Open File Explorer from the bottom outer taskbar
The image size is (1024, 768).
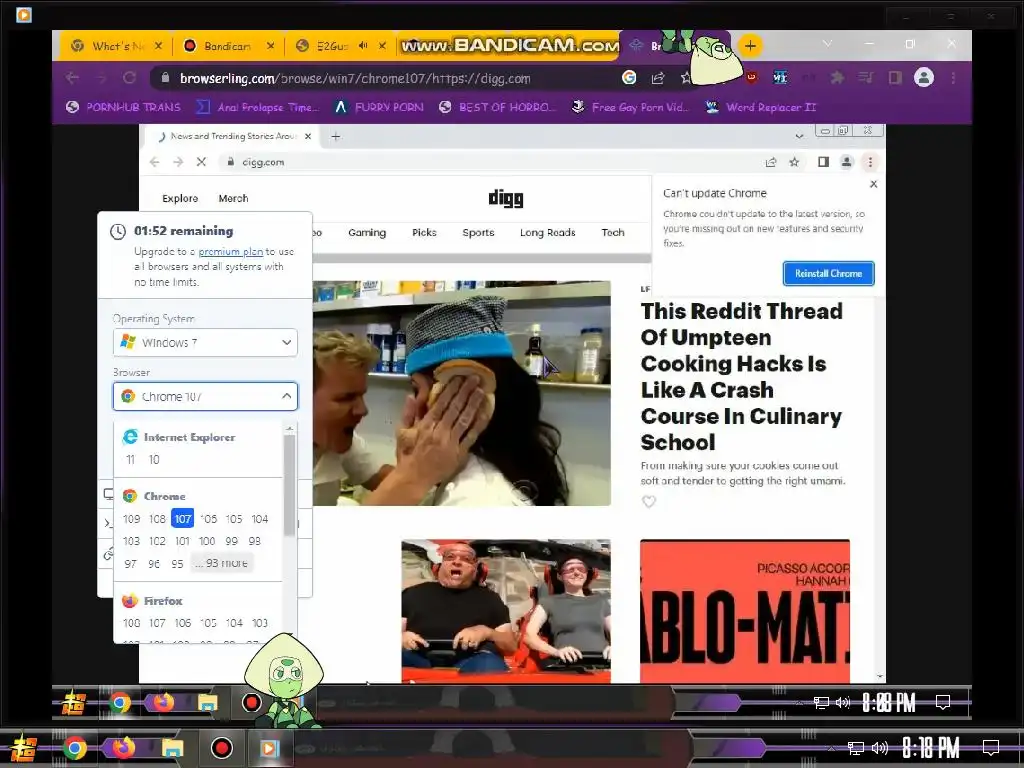point(172,748)
